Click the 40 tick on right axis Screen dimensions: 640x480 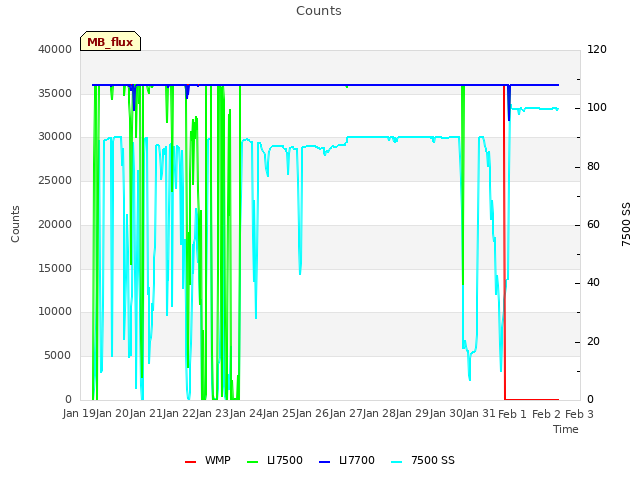[x=593, y=283]
